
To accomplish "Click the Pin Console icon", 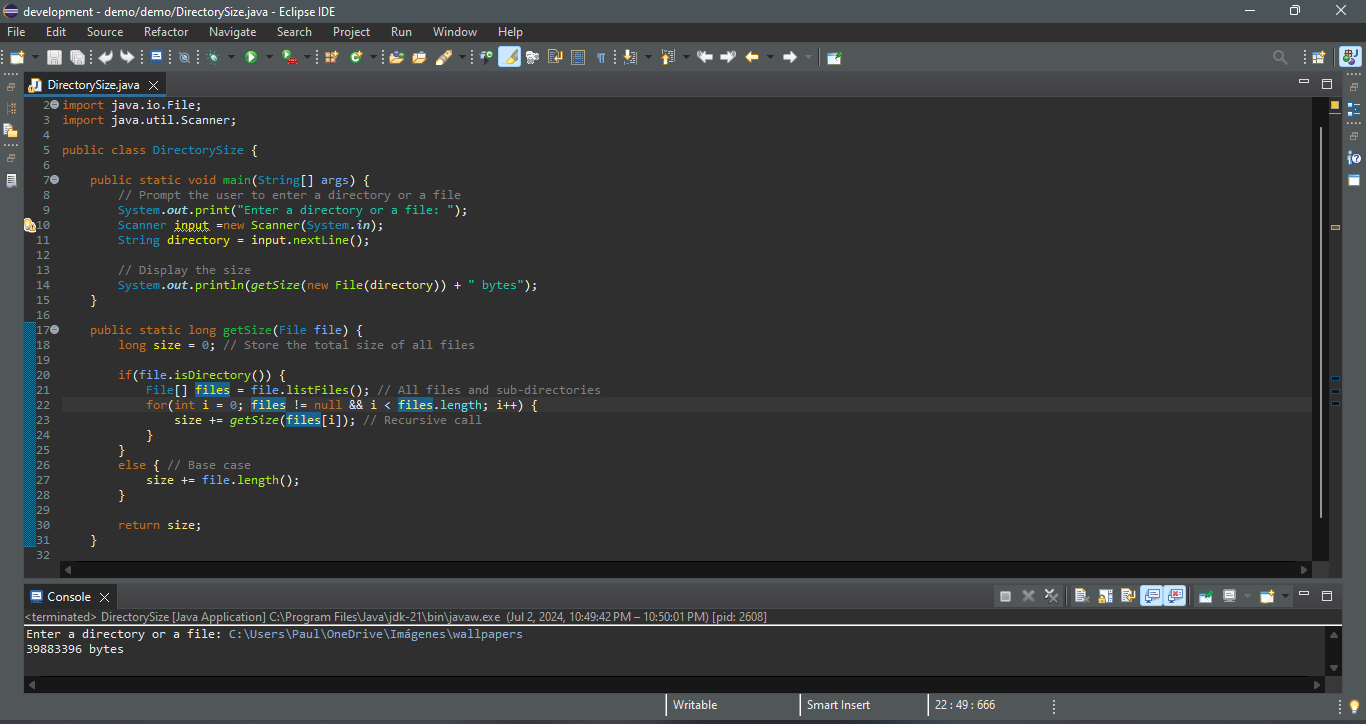I will click(x=1205, y=596).
